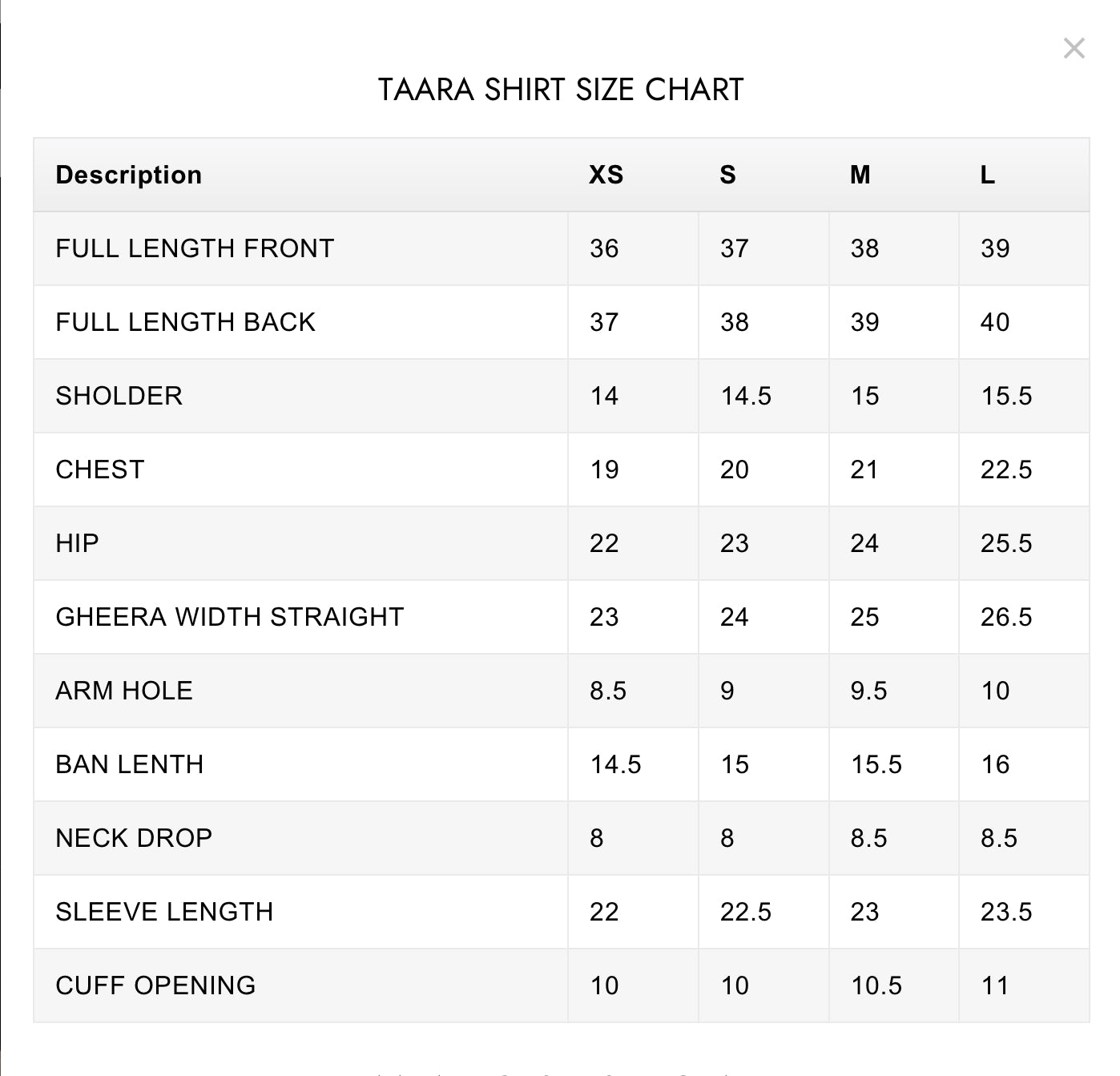Click the TAARA SHIRT SIZE CHART title
The height and width of the screenshot is (1076, 1120).
click(x=561, y=90)
